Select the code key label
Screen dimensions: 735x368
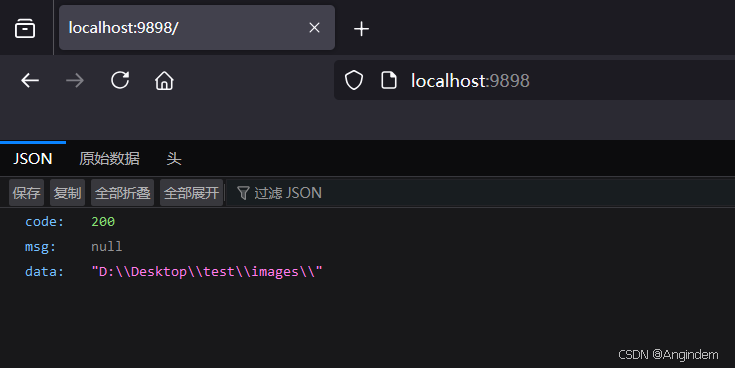(45, 221)
